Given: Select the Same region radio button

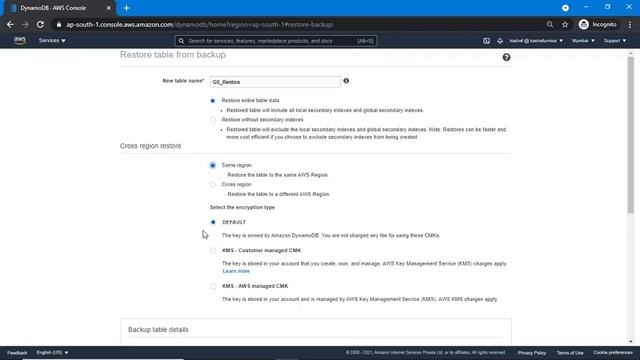Looking at the screenshot, I should click(213, 165).
